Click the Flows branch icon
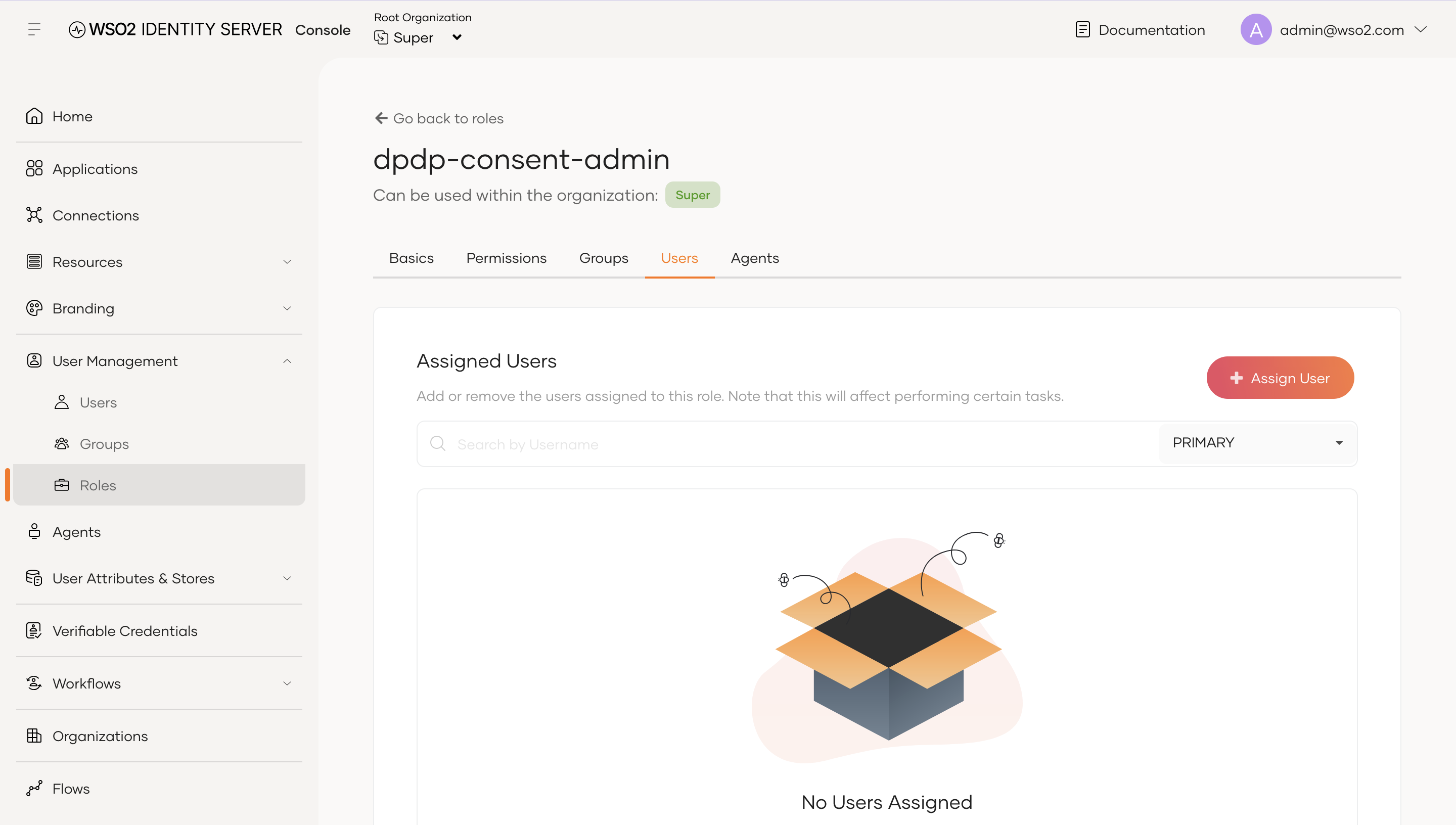Screen dimensions: 1456x825 tap(34, 789)
